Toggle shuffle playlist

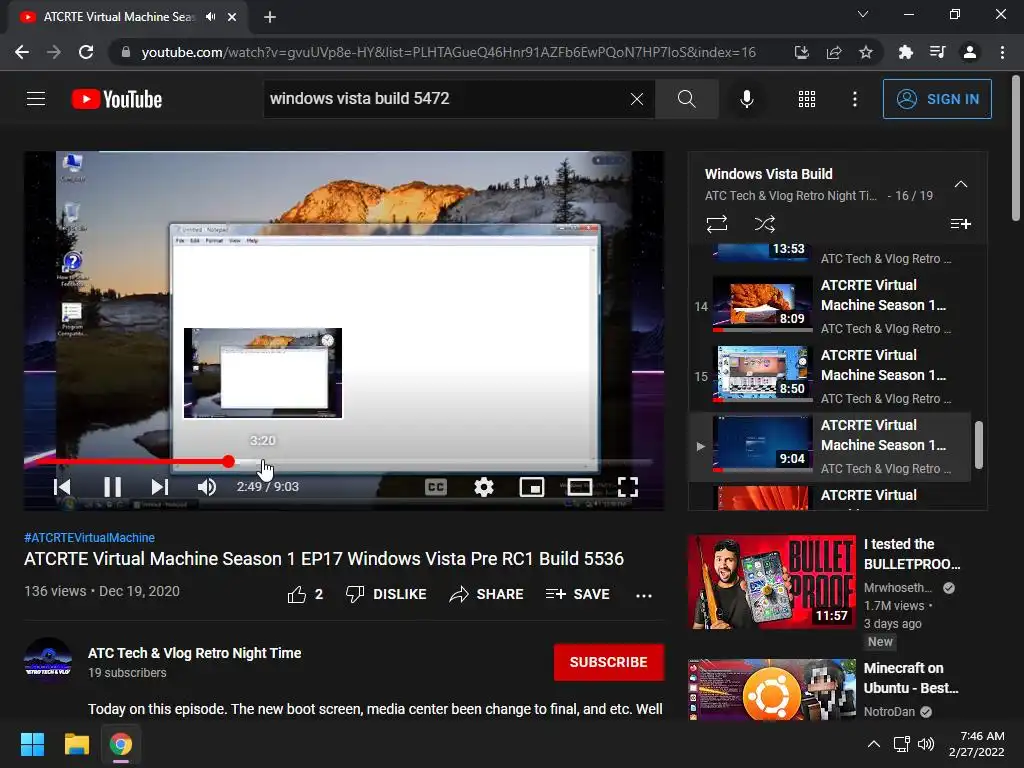(765, 224)
